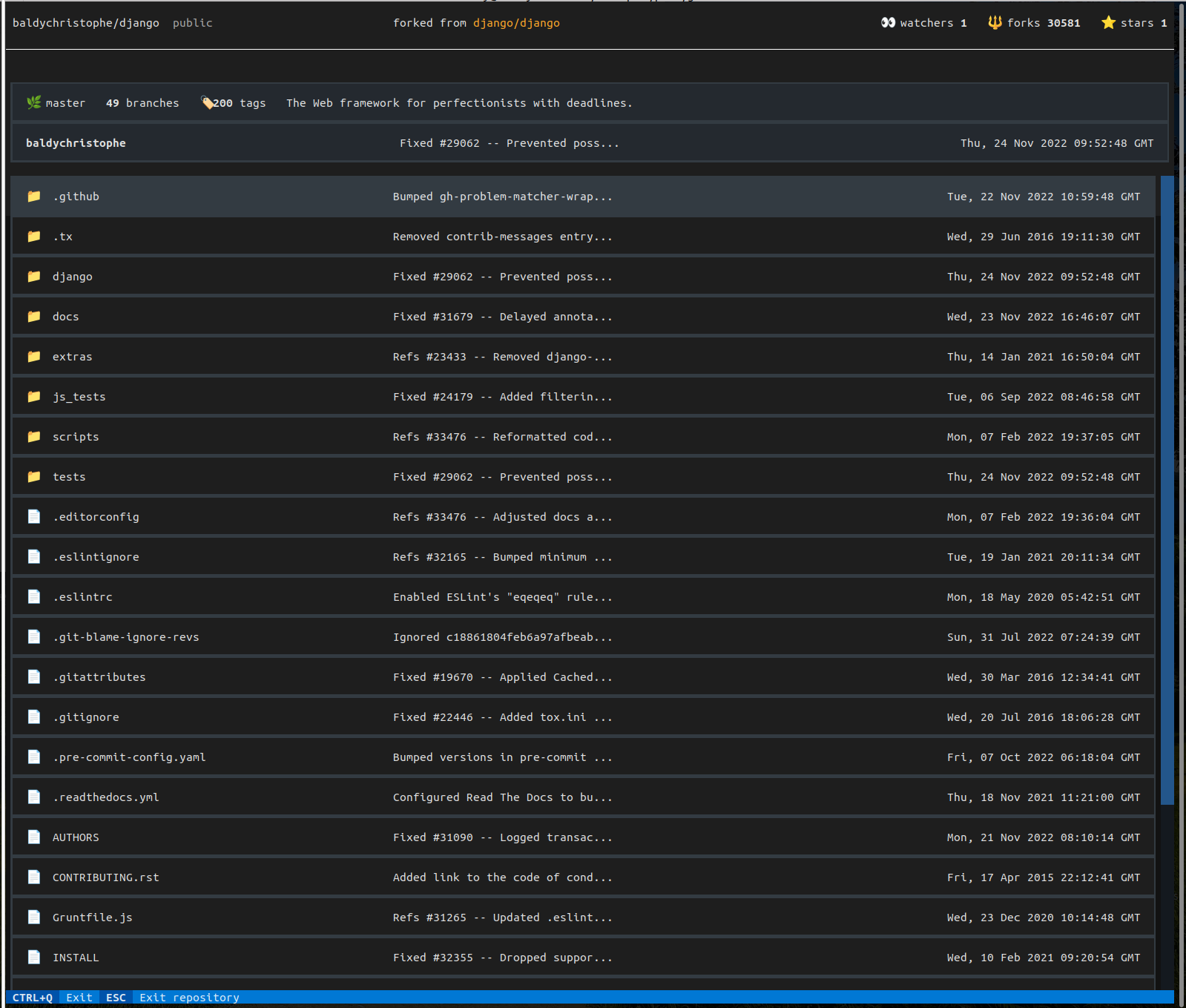The image size is (1186, 1008).
Task: Click the header date 'Thu, 24 Nov 2022 09:52:48 GMT'
Action: coord(1057,143)
